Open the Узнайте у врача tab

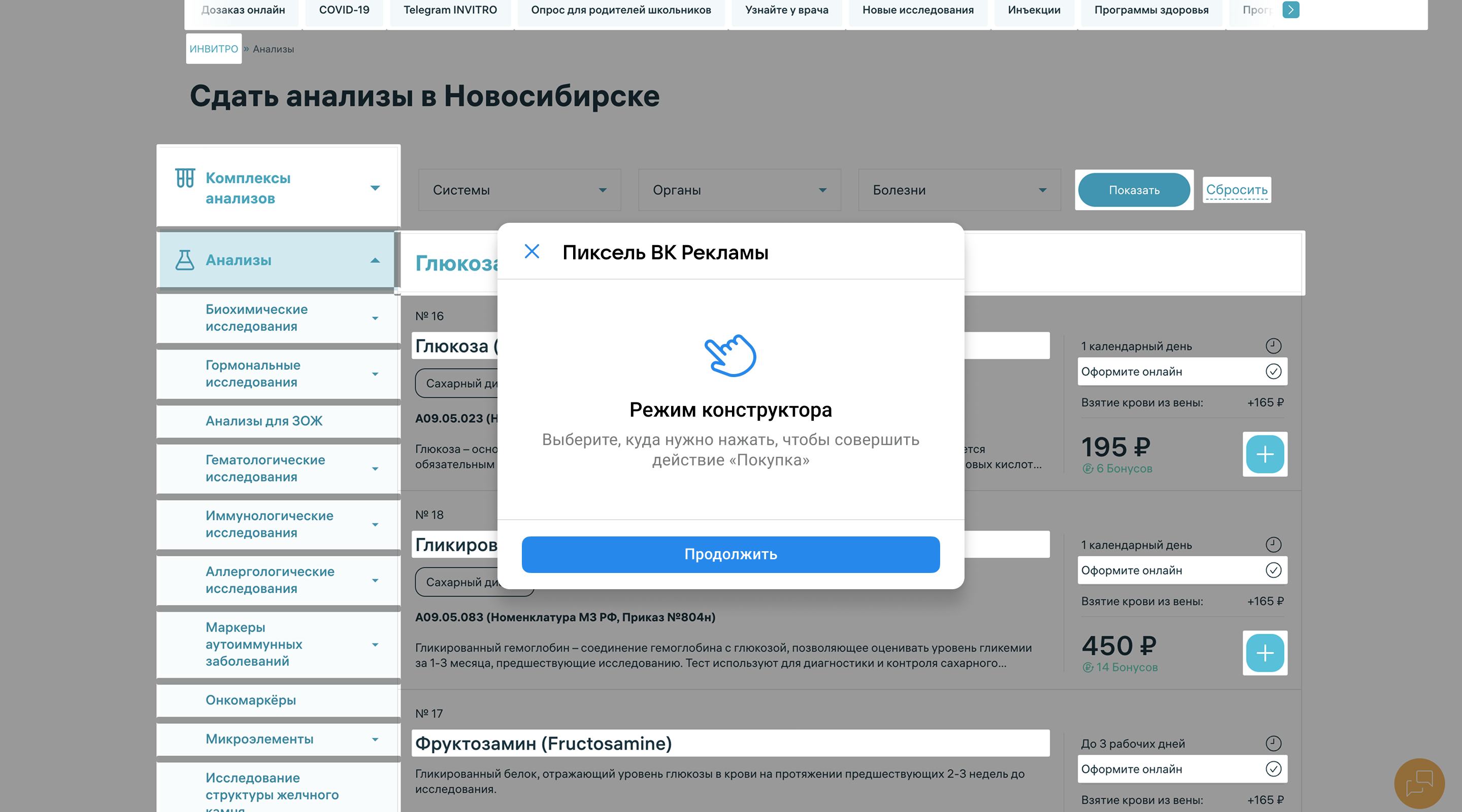click(787, 10)
